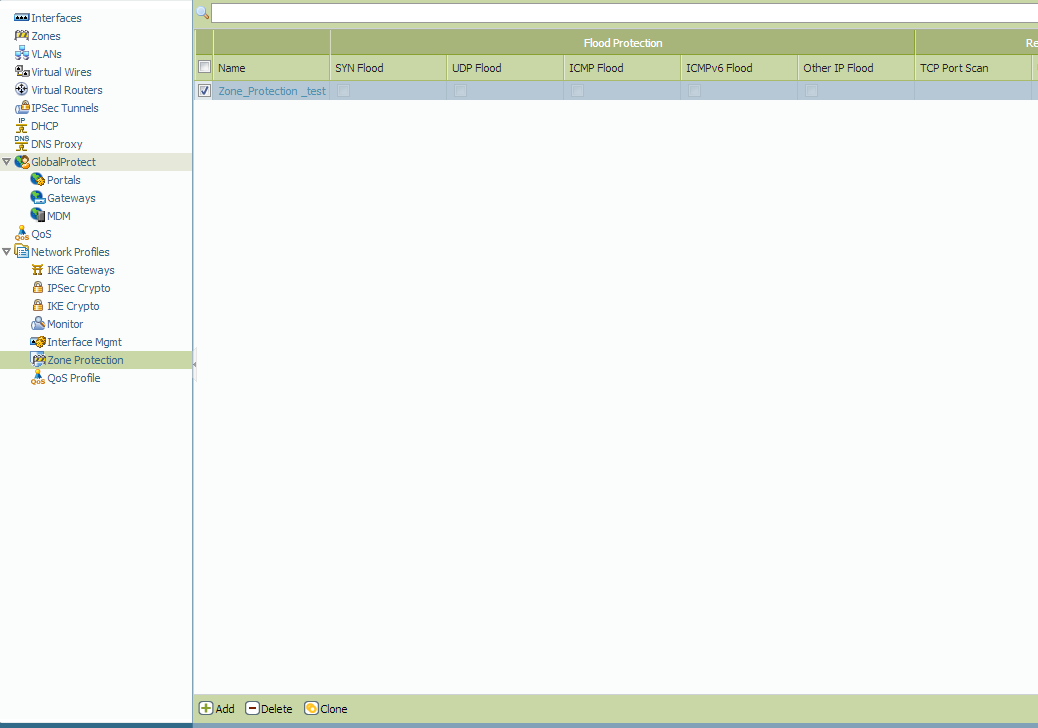The width and height of the screenshot is (1038, 728).
Task: Select the QoS Profile item
Action: point(73,378)
